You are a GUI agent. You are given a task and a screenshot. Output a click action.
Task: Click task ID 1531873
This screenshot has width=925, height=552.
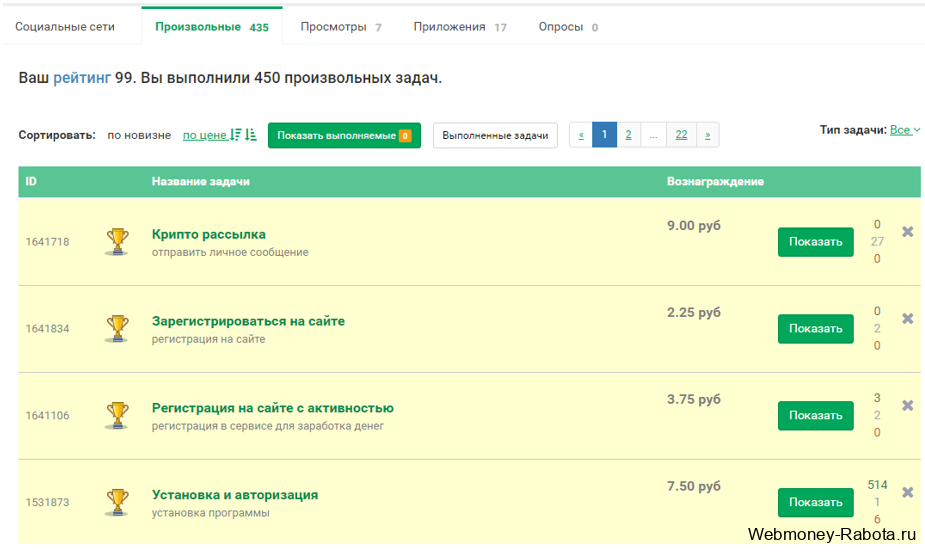(47, 502)
